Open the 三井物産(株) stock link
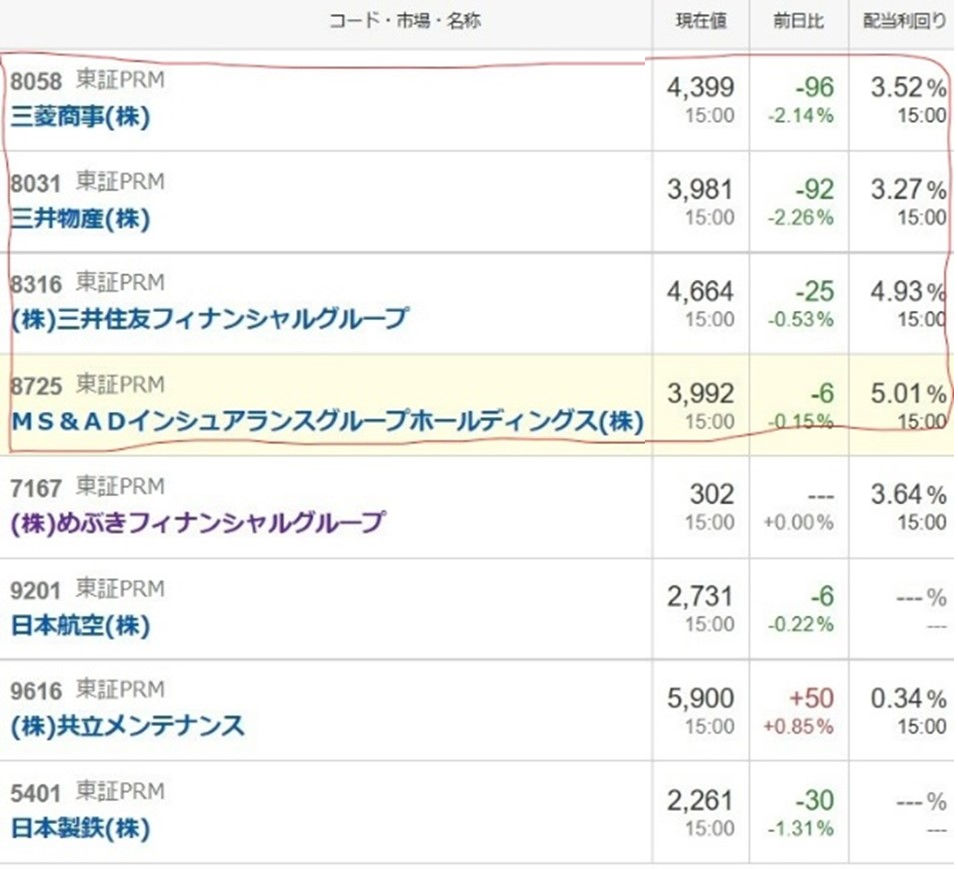The image size is (958, 869). pyautogui.click(x=80, y=219)
